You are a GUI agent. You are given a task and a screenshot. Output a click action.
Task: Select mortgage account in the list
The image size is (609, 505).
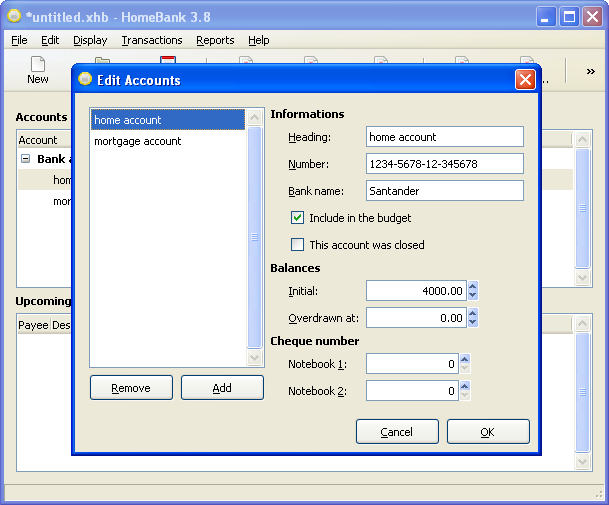pyautogui.click(x=168, y=141)
